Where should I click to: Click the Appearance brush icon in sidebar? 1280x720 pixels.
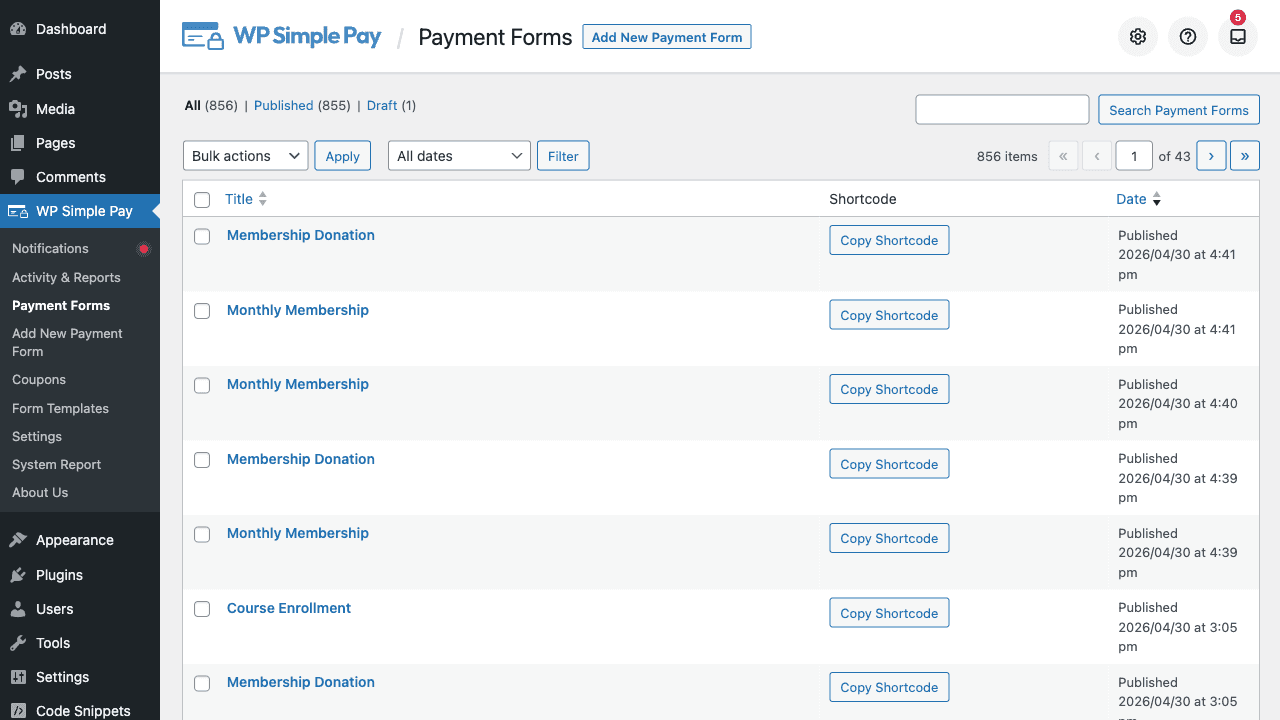18,540
